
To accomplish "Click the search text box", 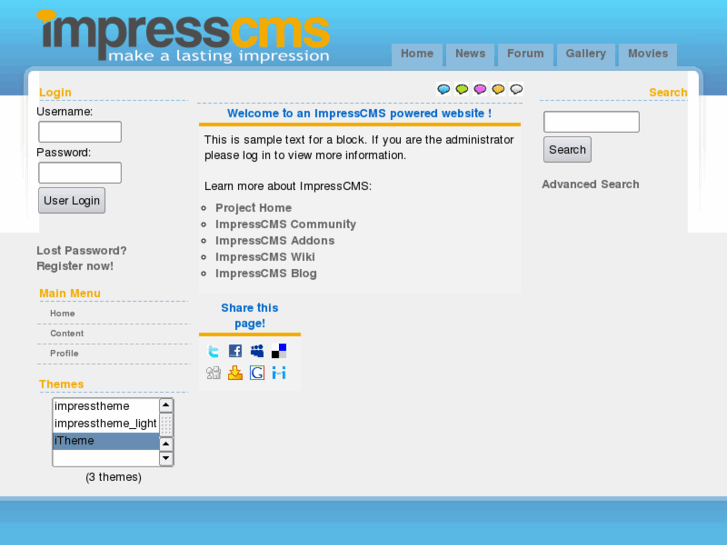I will [x=591, y=122].
